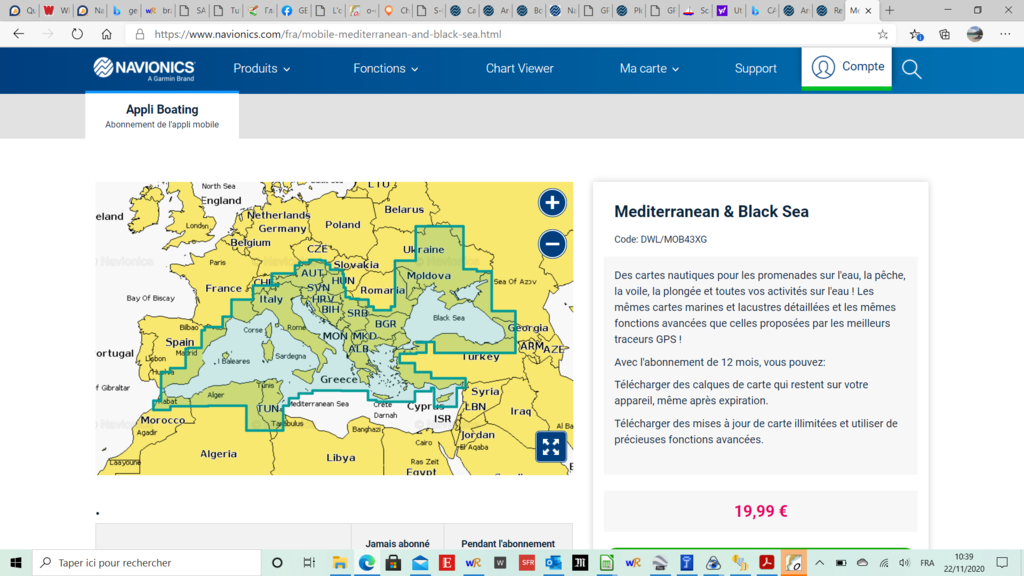1024x576 pixels.
Task: Open Task View from the taskbar
Action: coord(309,562)
